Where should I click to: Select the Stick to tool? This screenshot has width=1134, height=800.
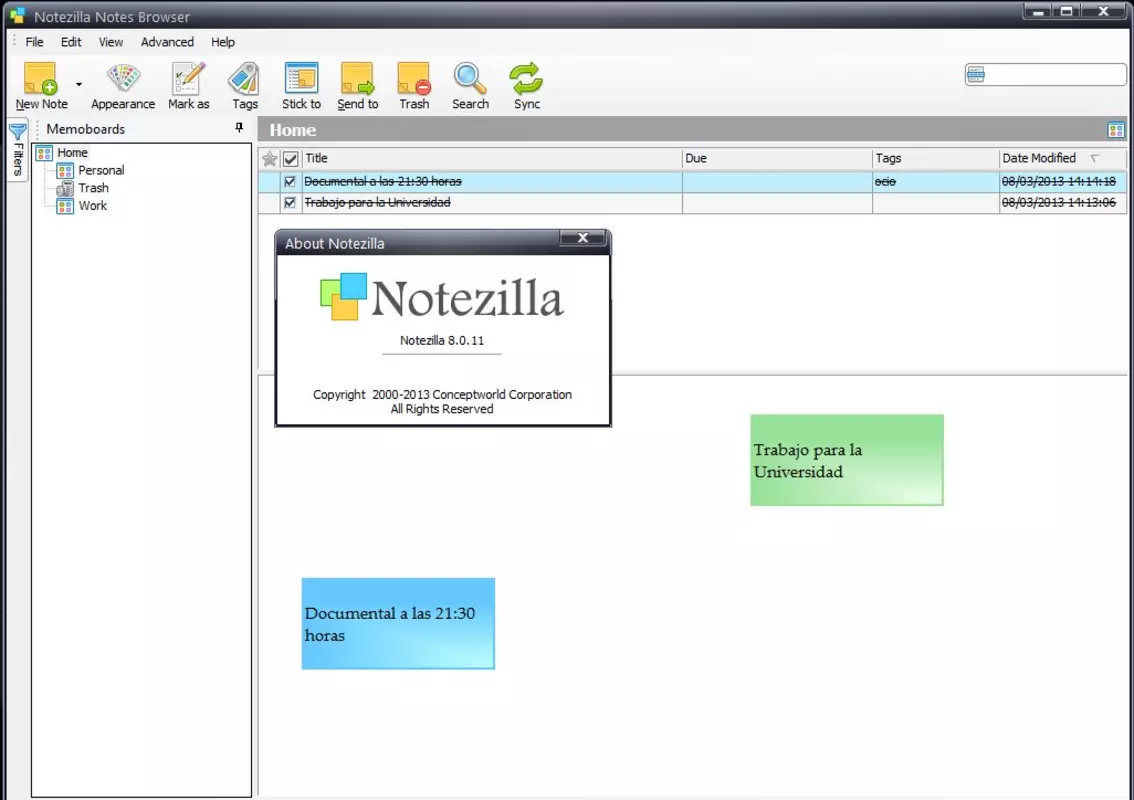pos(301,86)
